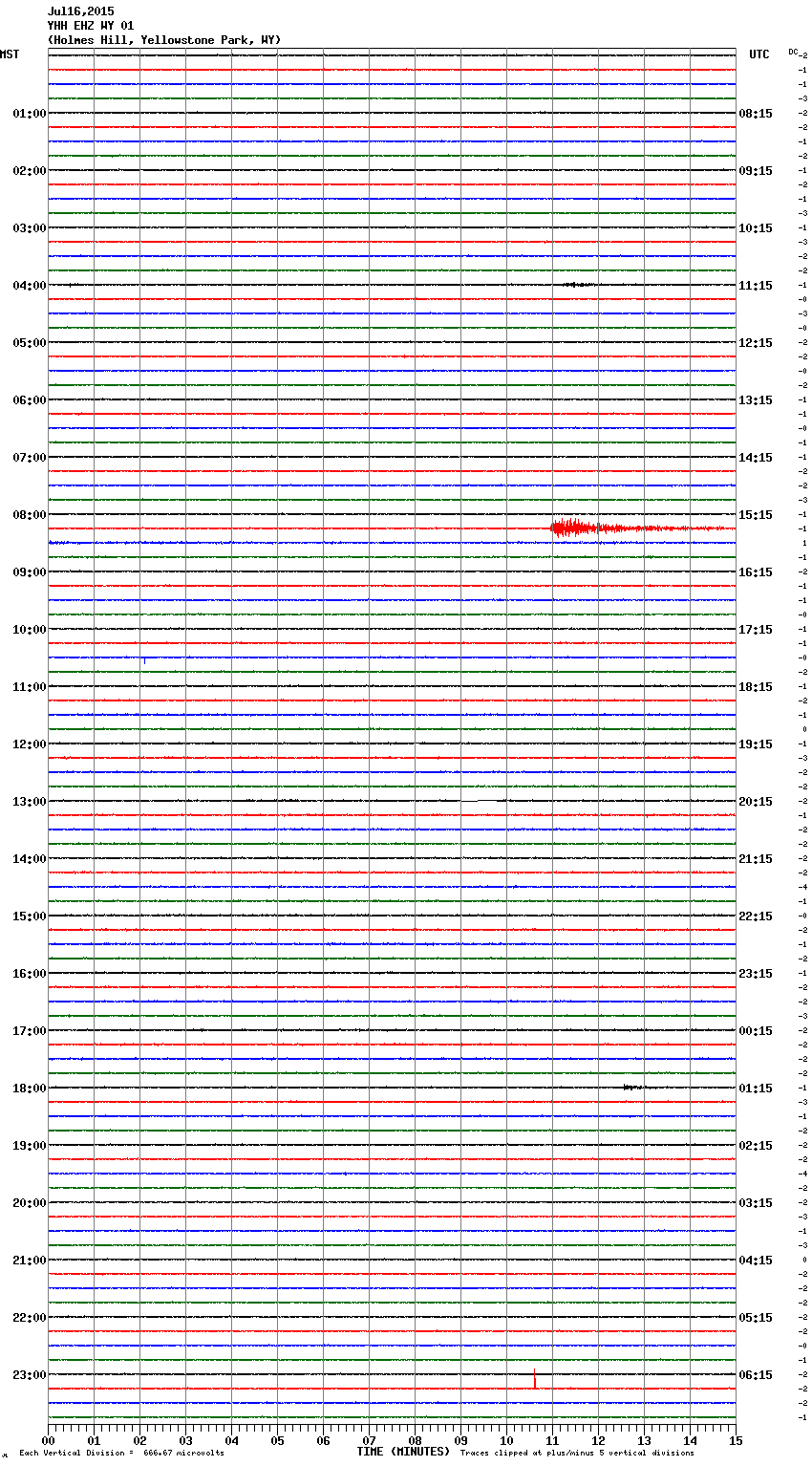The width and height of the screenshot is (812, 1466).
Task: Click the TIME (MINUTES) axis label
Action: tap(403, 1452)
